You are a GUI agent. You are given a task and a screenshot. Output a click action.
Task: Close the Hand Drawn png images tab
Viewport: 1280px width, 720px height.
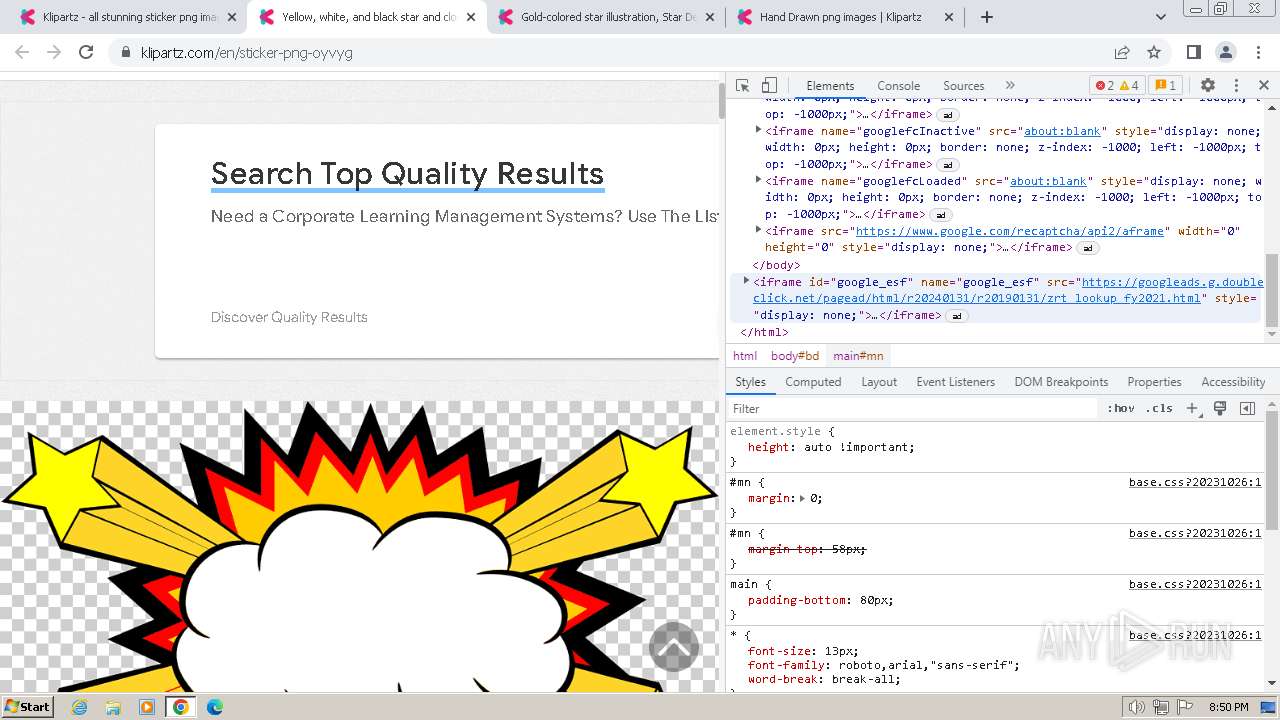(947, 17)
